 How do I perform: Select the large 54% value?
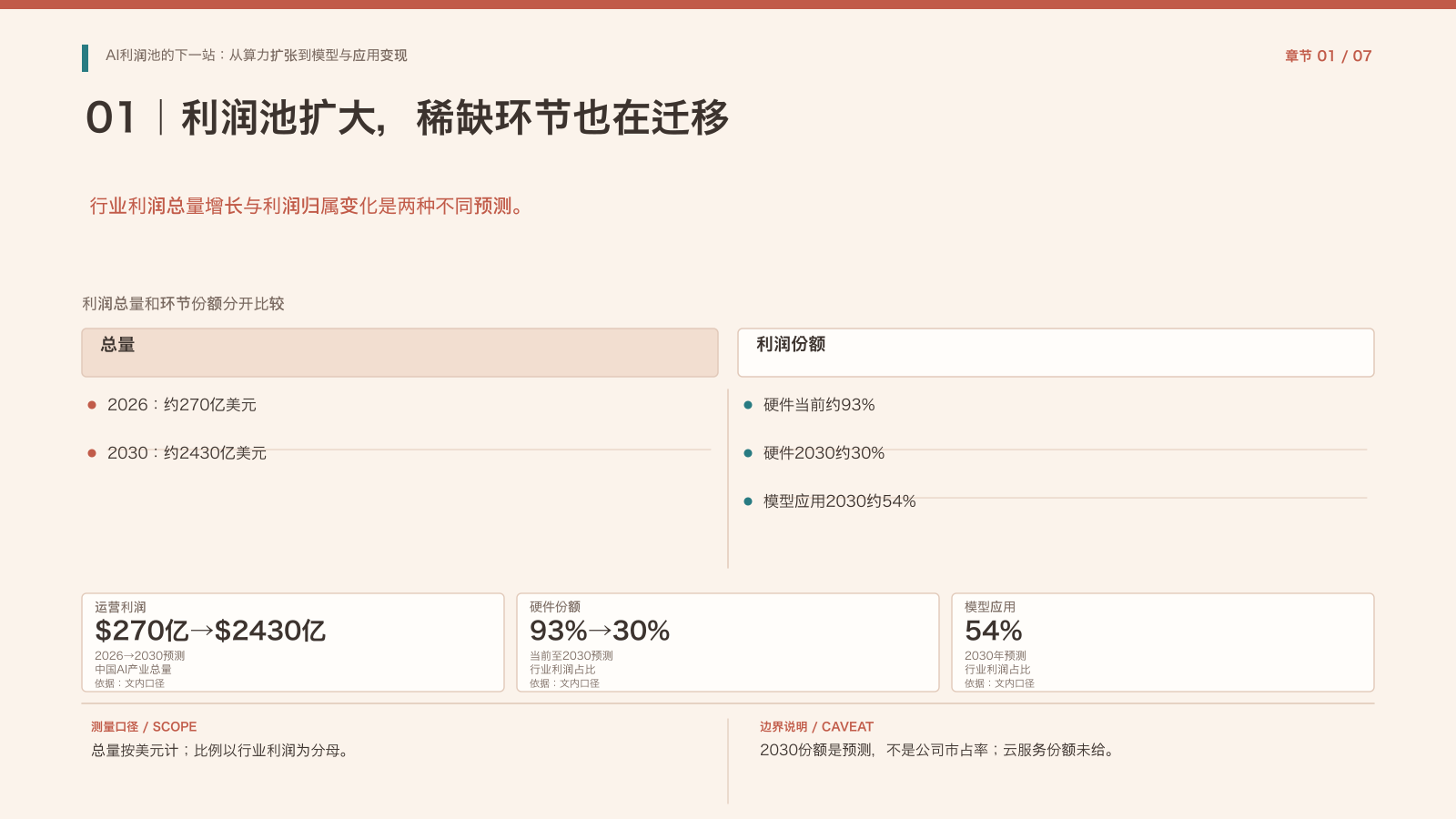[994, 631]
